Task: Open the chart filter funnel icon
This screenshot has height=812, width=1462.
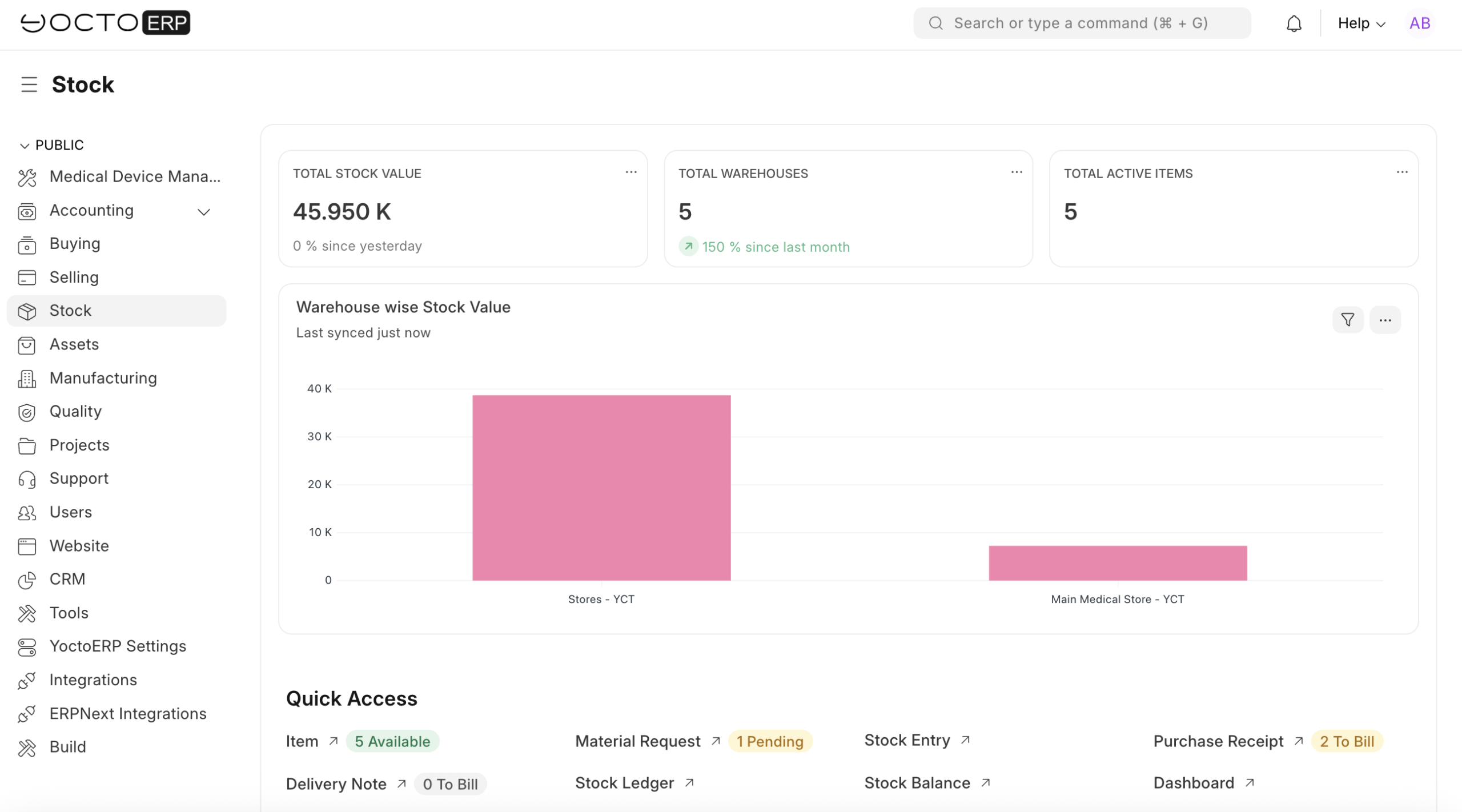Action: click(1347, 320)
